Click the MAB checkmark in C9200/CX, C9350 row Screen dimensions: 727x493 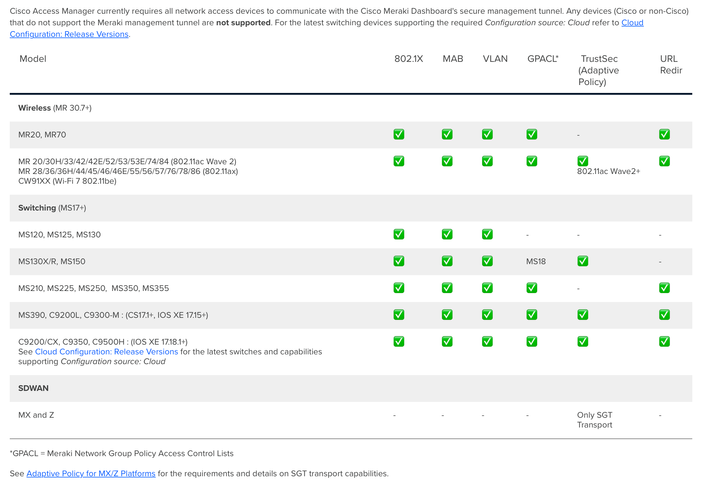[x=447, y=342]
